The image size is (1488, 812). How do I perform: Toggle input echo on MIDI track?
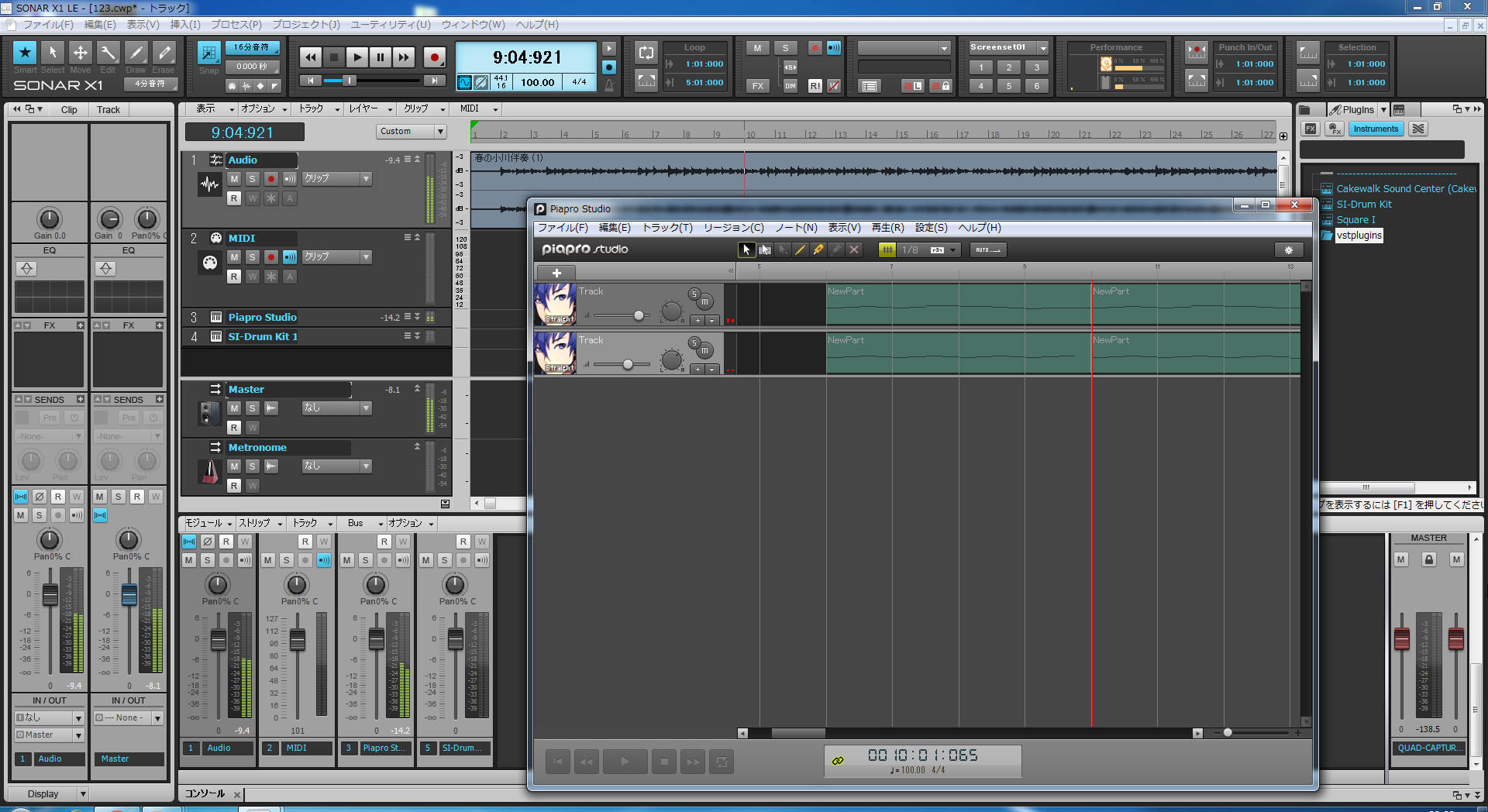(290, 257)
